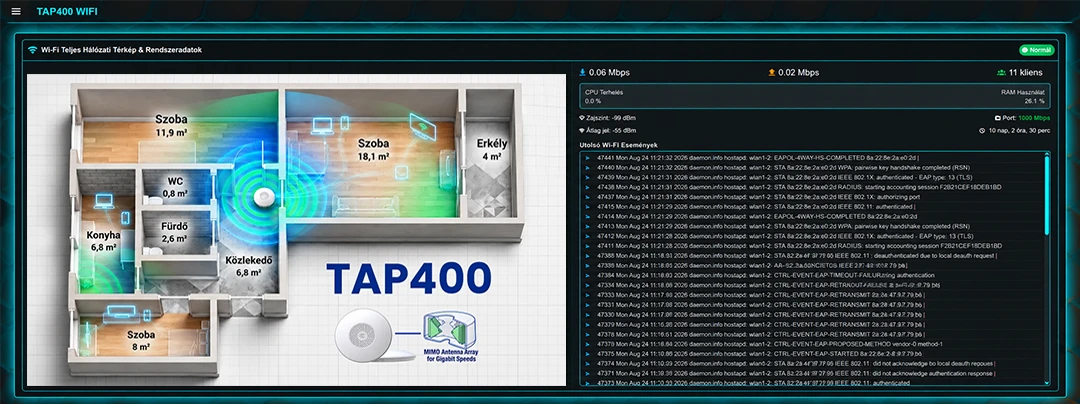1080x404 pixels.
Task: Click the Erkély 4 m² balcony label
Action: 492,149
